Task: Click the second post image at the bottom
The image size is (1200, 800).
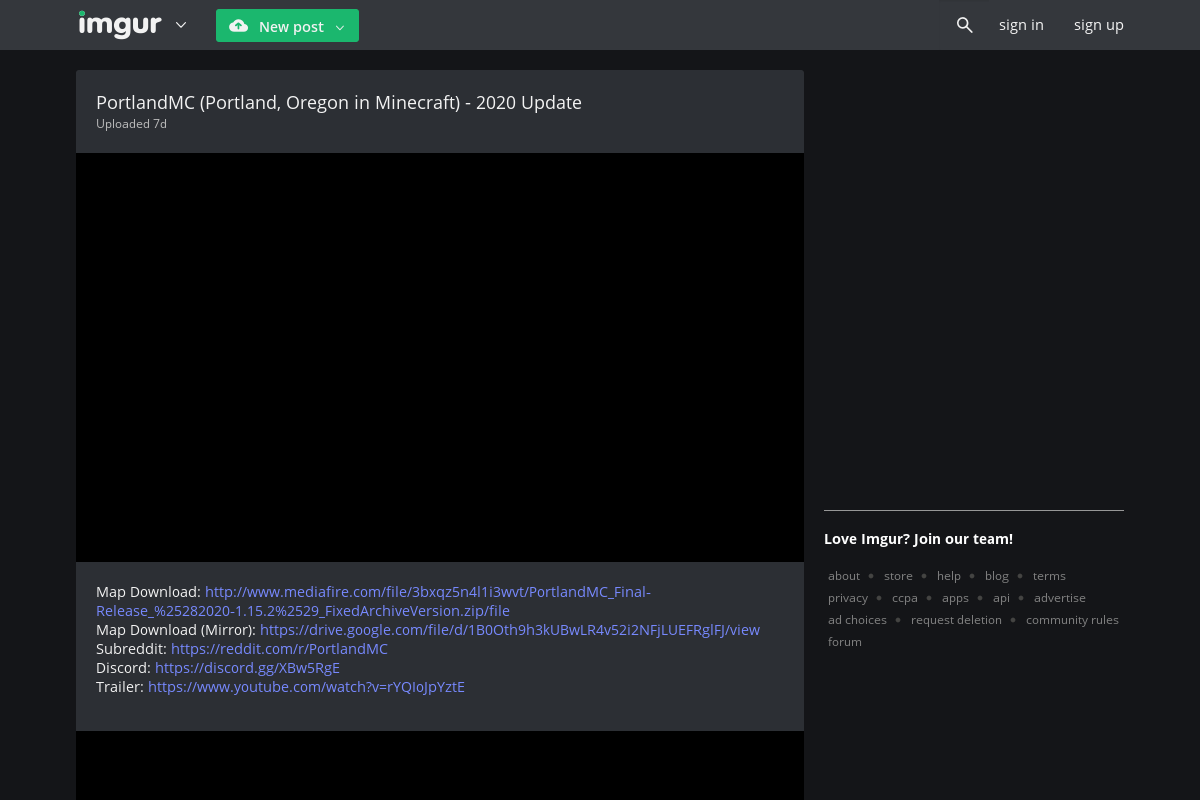Action: coord(440,765)
